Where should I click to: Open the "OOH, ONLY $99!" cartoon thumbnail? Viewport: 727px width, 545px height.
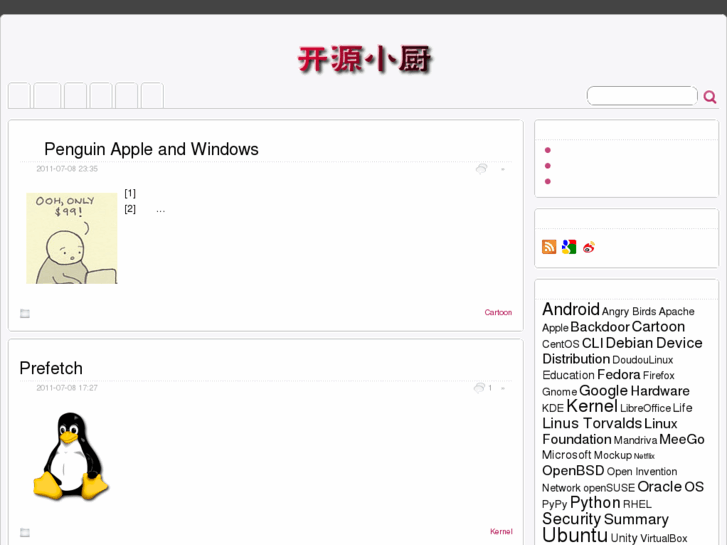pyautogui.click(x=72, y=238)
